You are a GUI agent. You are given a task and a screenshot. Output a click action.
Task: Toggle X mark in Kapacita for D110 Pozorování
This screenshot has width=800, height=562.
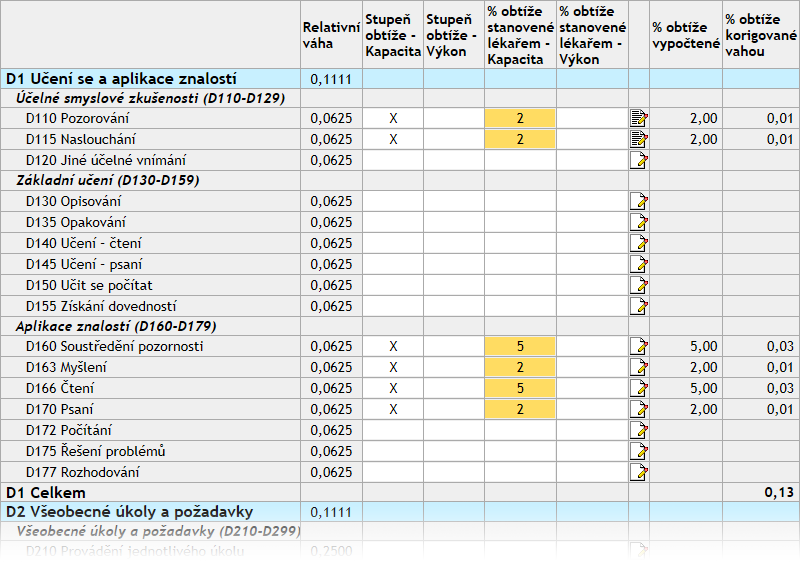pyautogui.click(x=393, y=118)
